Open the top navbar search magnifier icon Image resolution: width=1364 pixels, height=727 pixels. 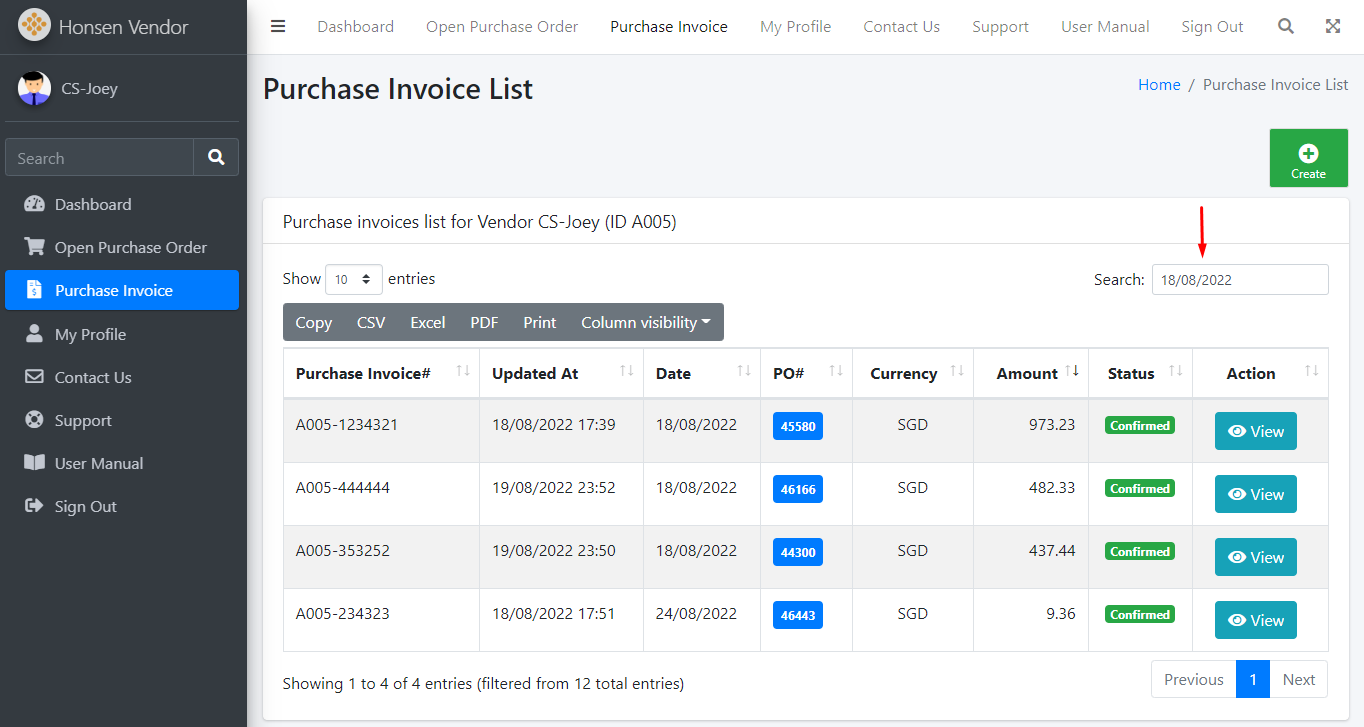pyautogui.click(x=1286, y=27)
